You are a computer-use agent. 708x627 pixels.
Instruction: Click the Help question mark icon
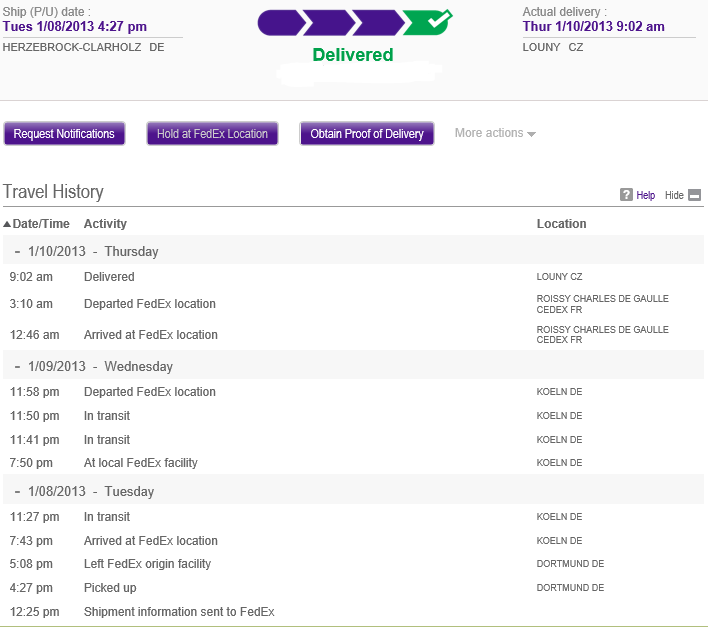(626, 195)
